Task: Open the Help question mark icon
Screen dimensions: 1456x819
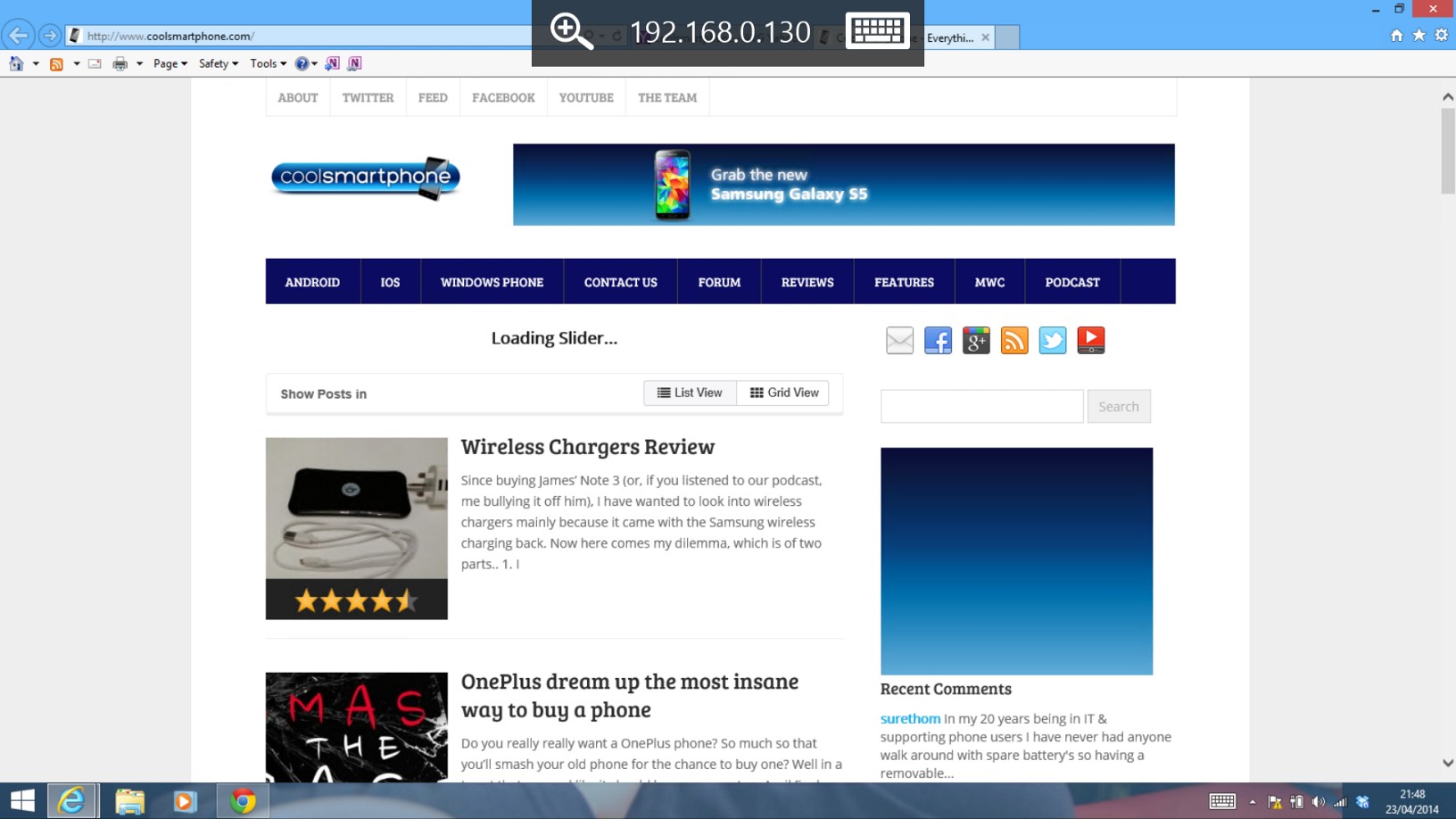Action: click(302, 63)
